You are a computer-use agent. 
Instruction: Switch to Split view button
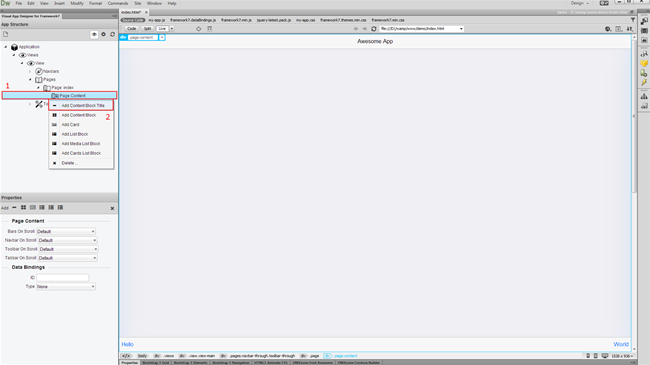click(147, 29)
